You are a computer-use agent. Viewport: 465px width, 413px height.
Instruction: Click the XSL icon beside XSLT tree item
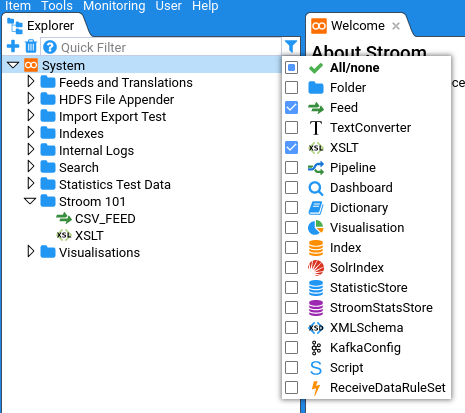[64, 235]
